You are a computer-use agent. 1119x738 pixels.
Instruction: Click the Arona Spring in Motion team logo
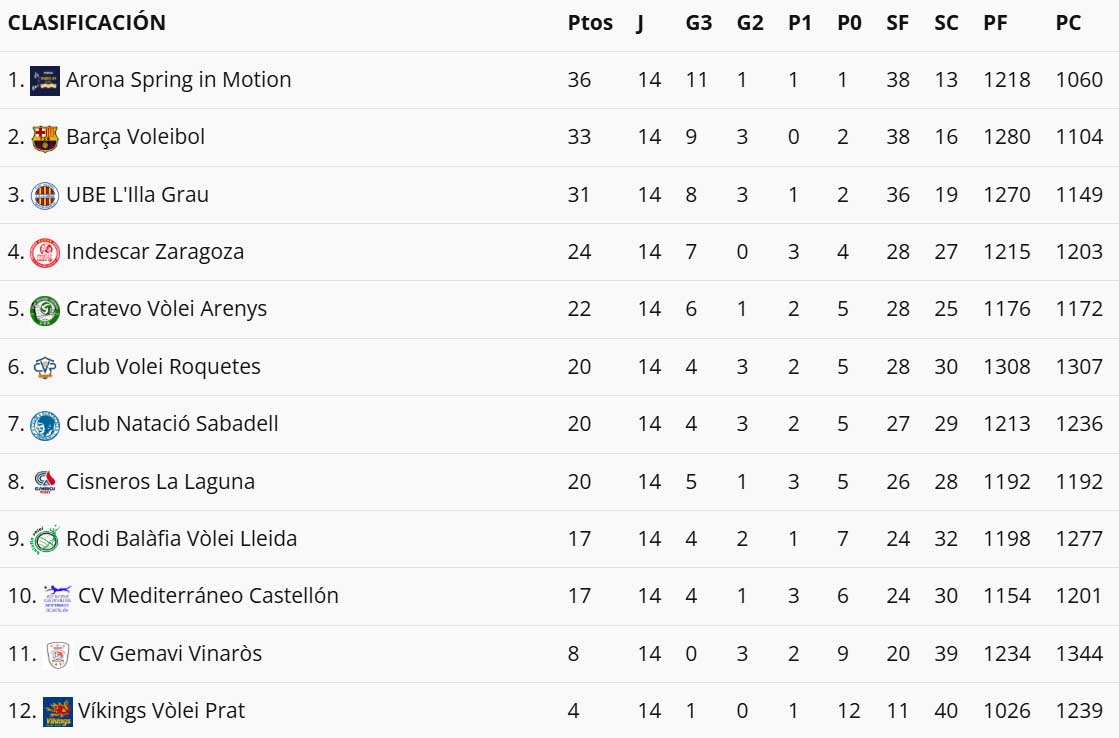click(x=45, y=80)
